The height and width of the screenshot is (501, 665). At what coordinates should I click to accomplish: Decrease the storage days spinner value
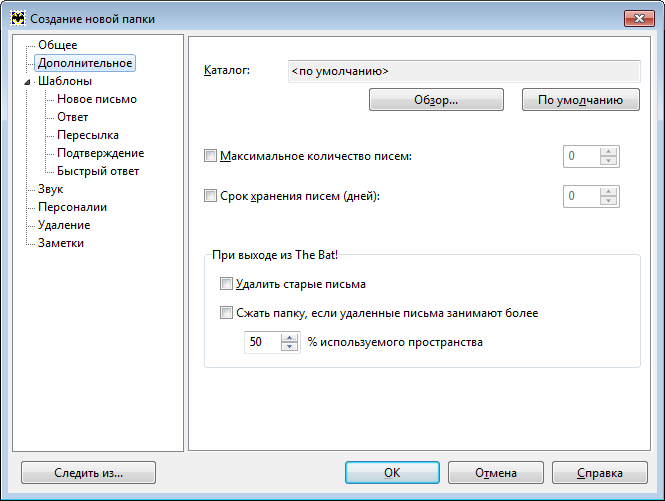(608, 201)
